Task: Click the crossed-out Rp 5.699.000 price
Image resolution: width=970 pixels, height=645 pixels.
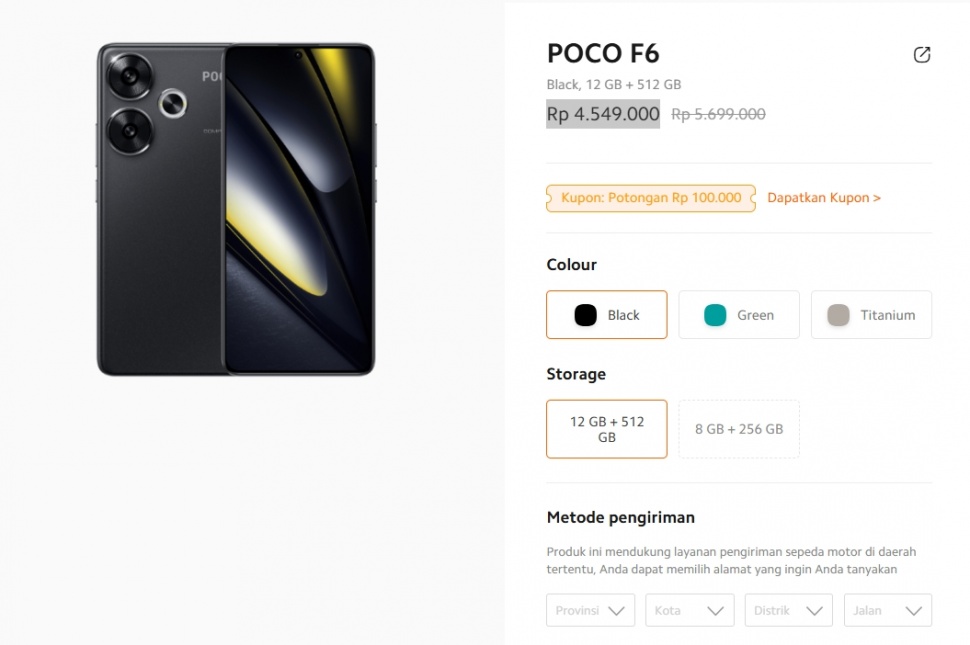Action: pyautogui.click(x=718, y=114)
